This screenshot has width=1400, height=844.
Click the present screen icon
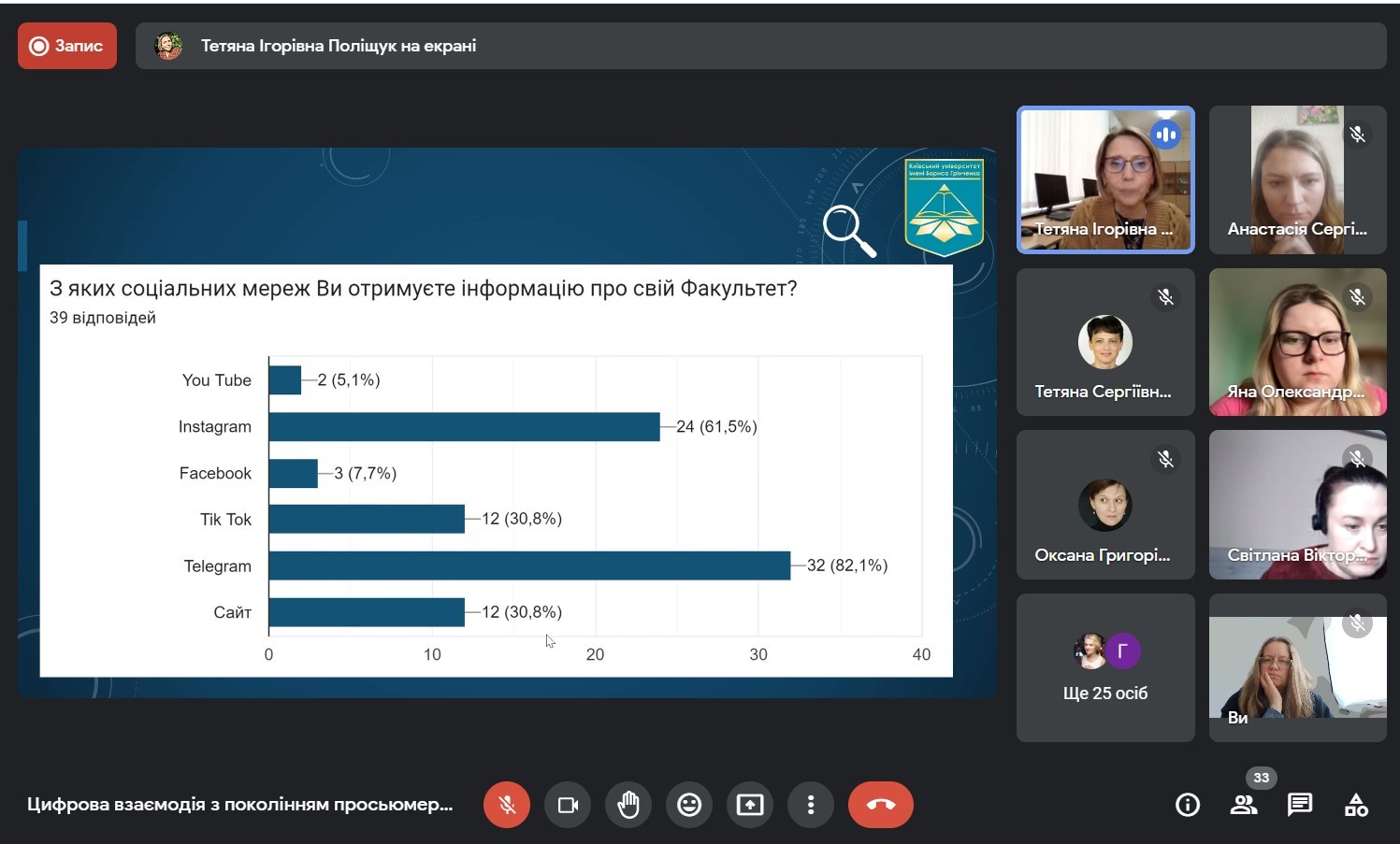[750, 805]
